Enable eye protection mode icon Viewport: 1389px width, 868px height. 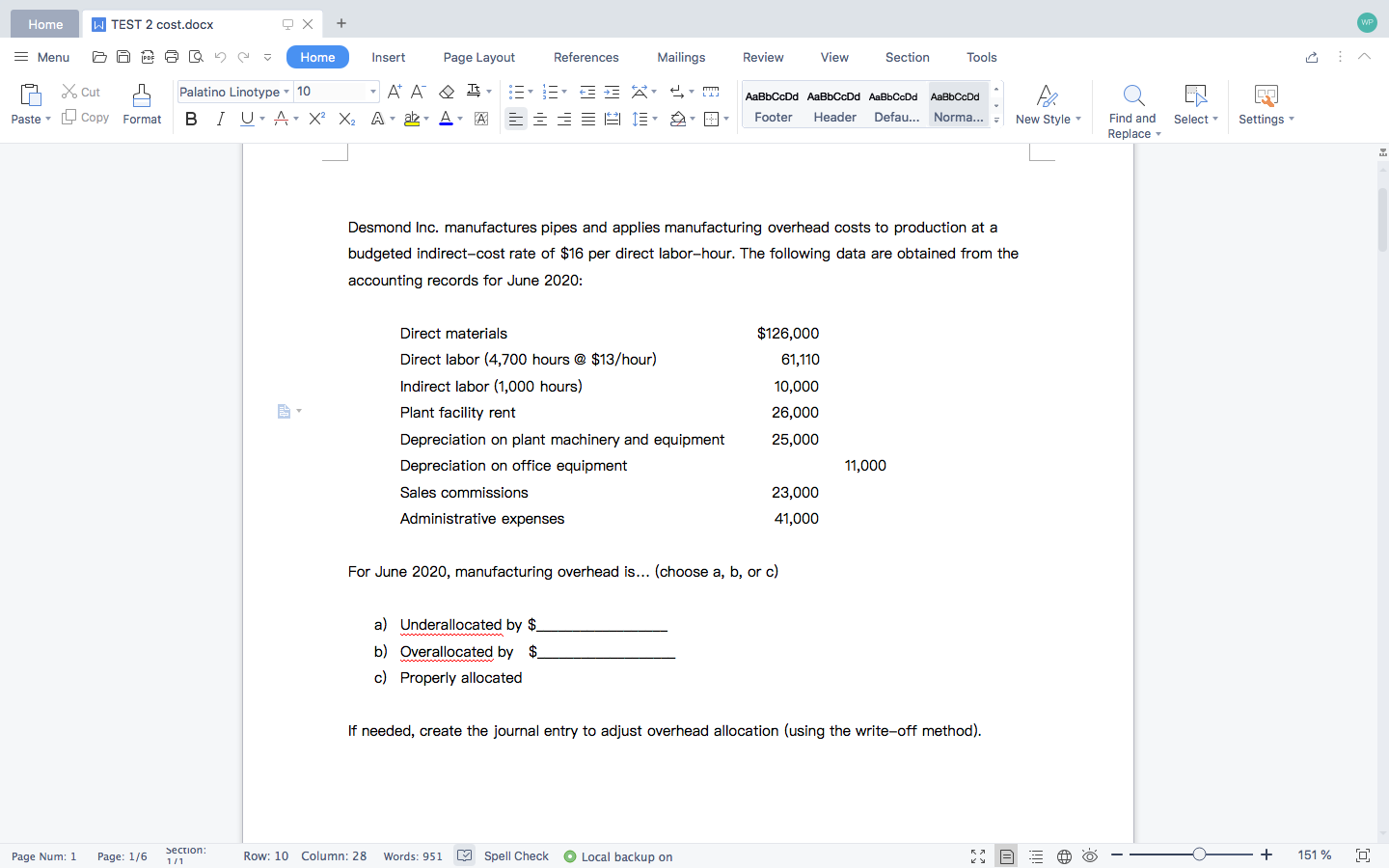(1090, 855)
